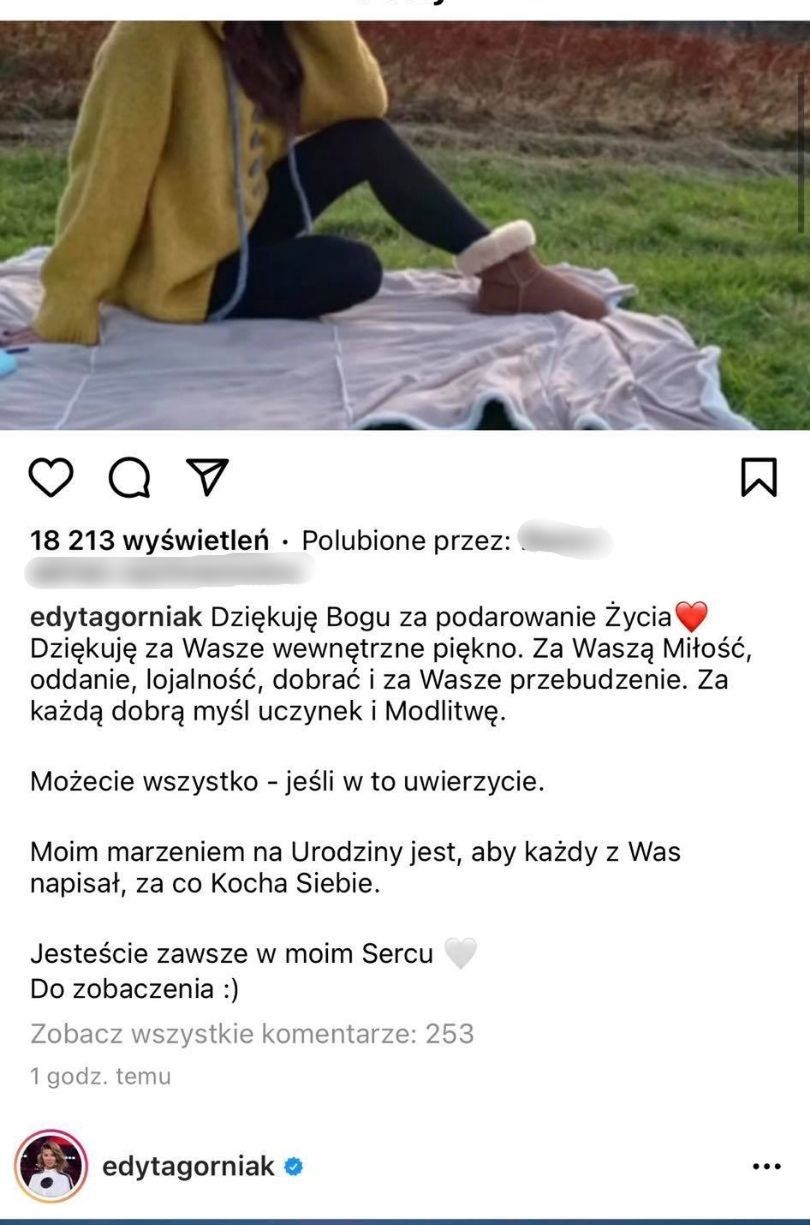Click the "18 213 wyświetleń" view count
Image resolution: width=810 pixels, height=1225 pixels.
click(150, 541)
